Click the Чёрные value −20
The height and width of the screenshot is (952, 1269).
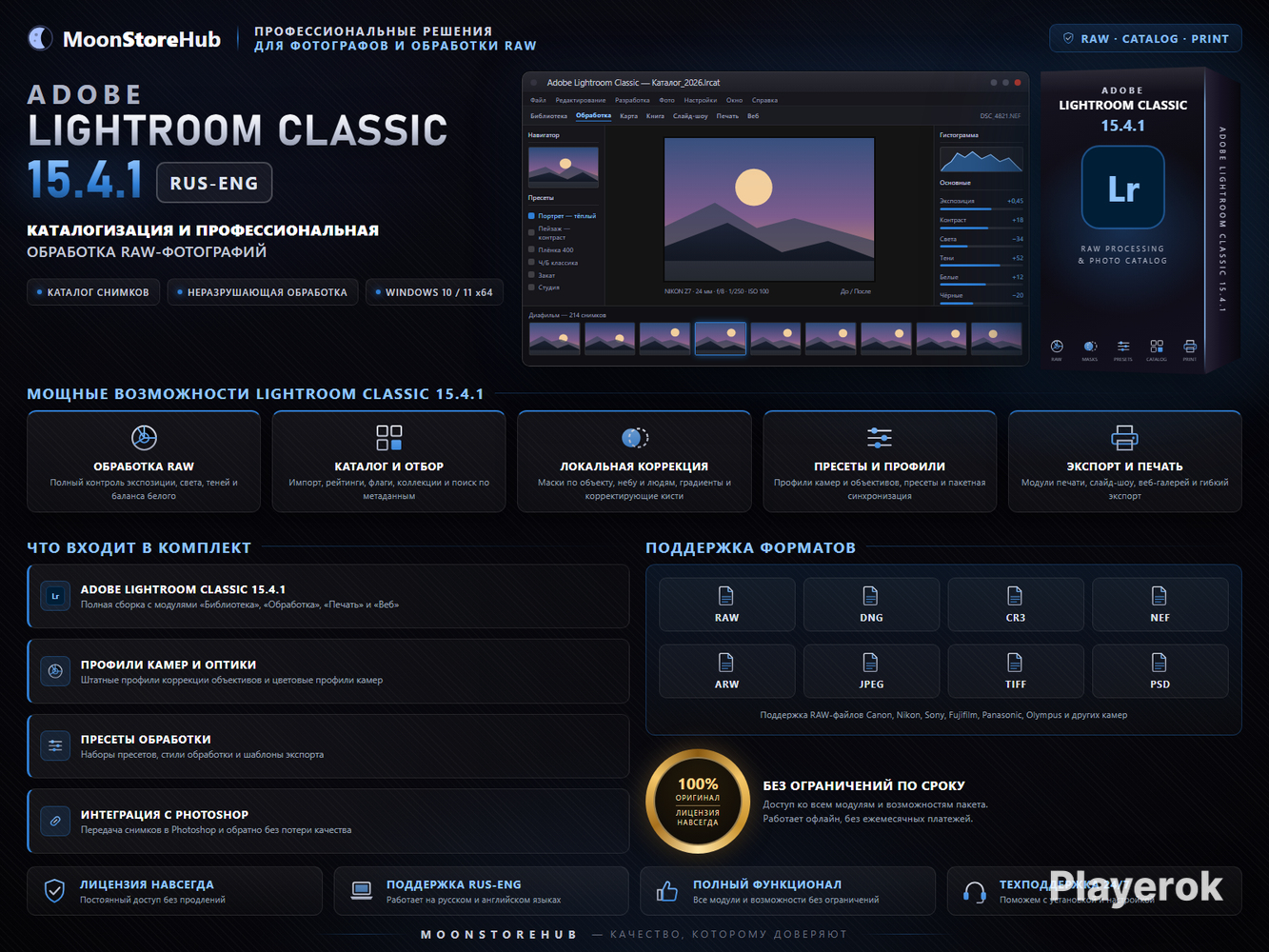click(1018, 295)
